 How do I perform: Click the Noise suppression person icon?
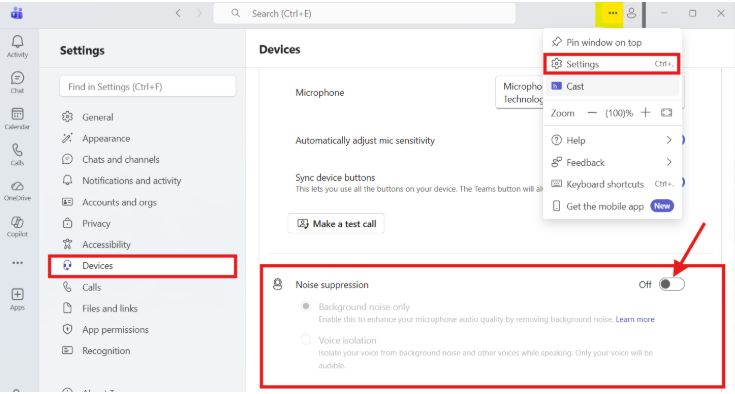(278, 284)
